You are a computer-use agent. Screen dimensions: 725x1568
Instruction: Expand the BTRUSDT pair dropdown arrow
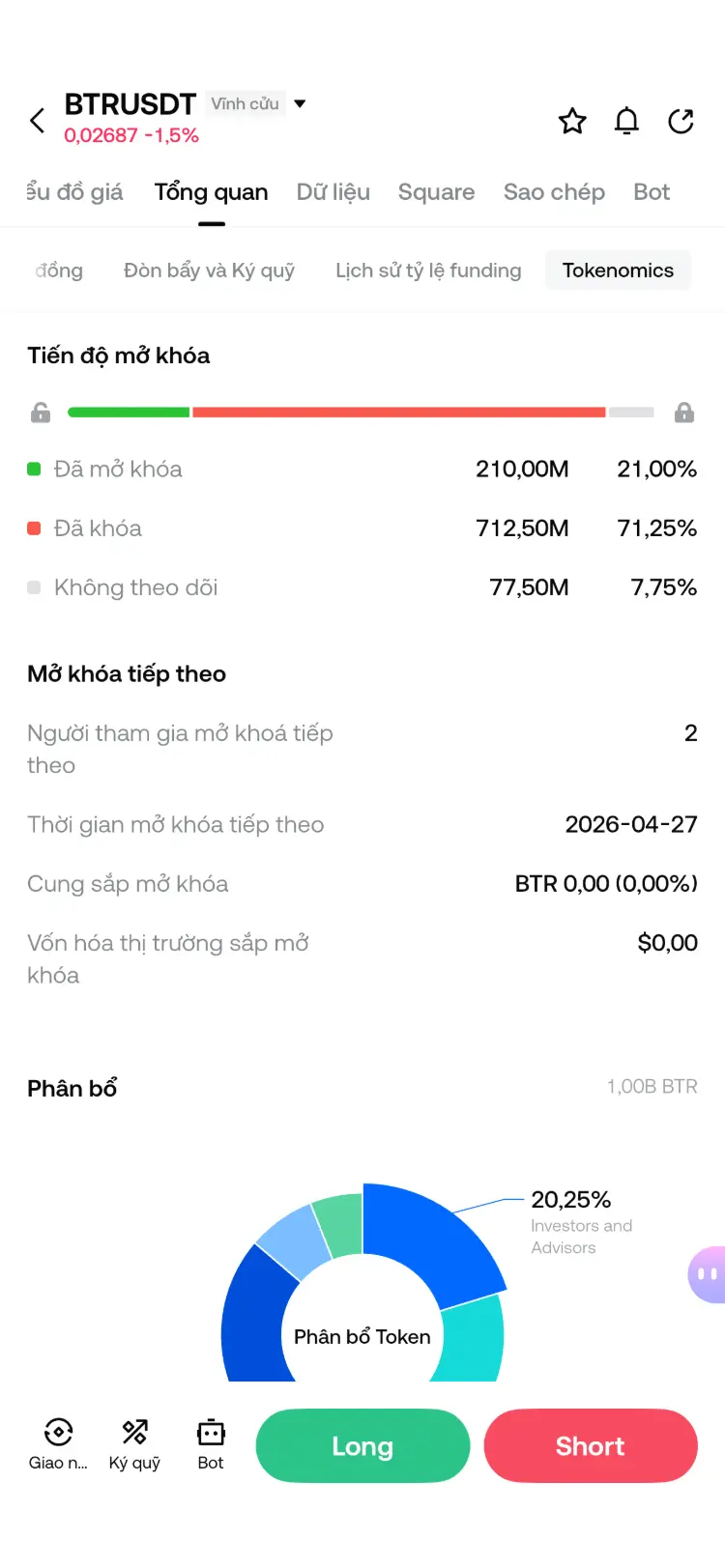pos(300,103)
